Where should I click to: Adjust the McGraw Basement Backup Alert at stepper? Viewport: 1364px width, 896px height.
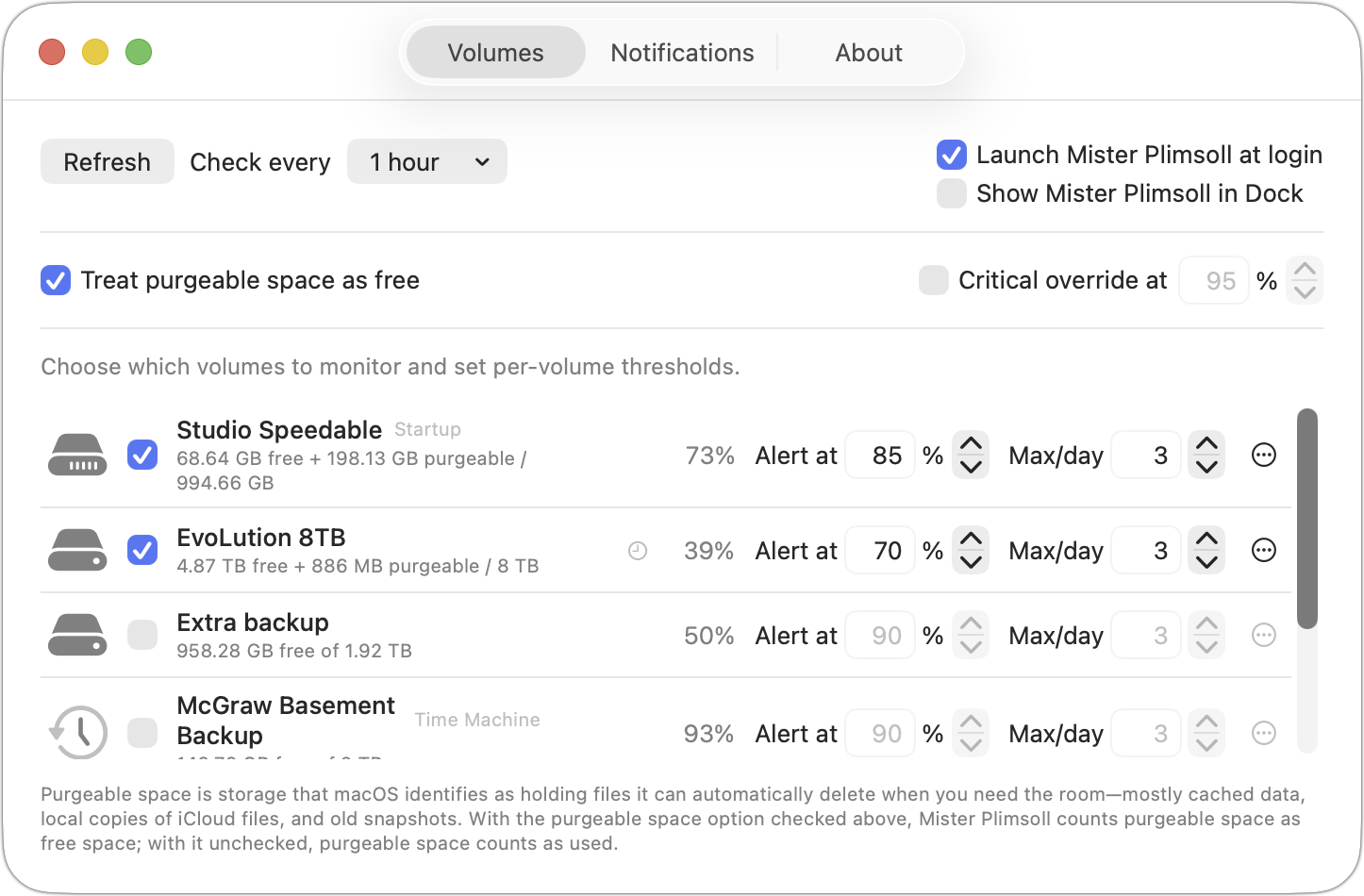click(971, 733)
